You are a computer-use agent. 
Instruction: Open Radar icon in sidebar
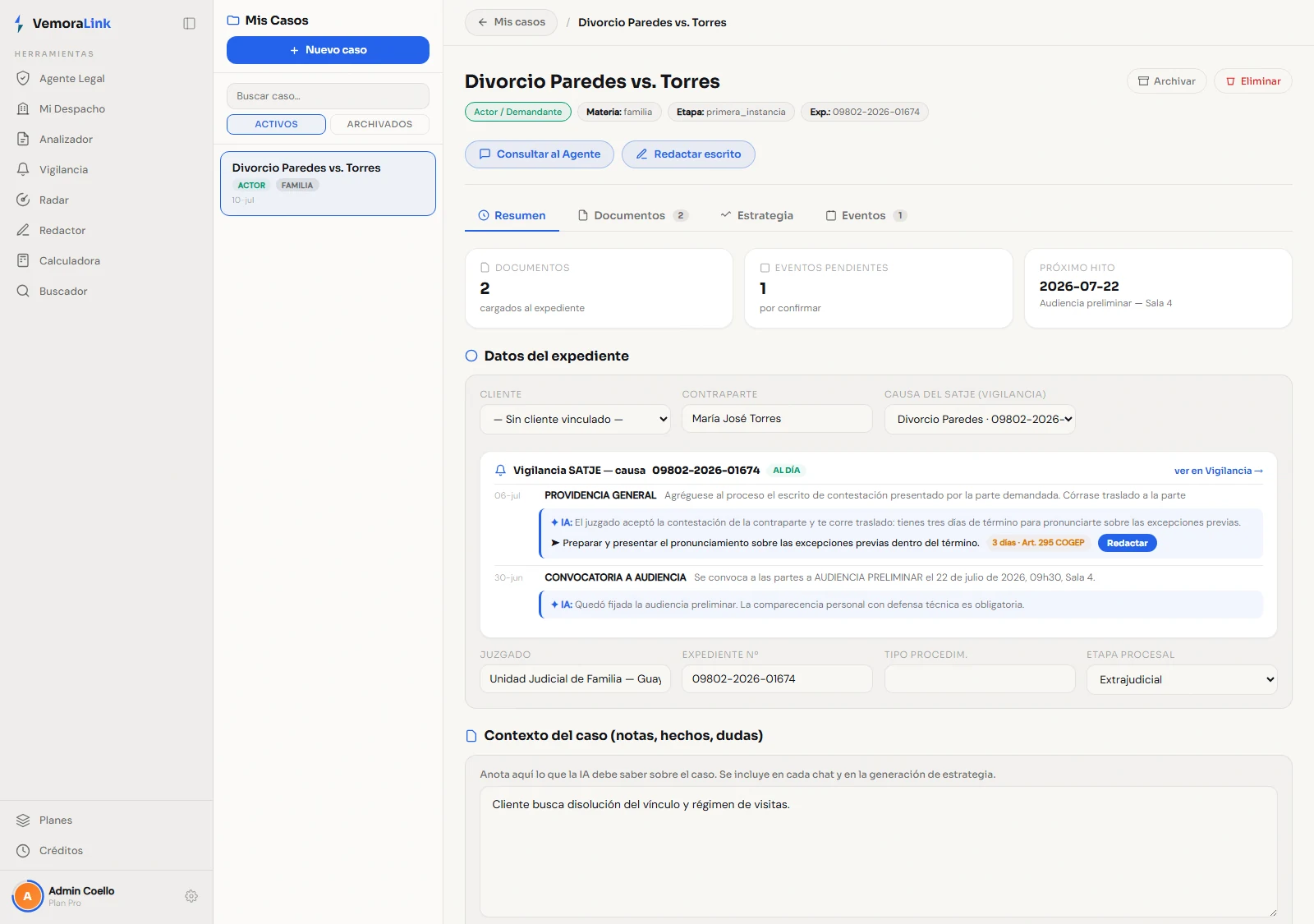(x=23, y=200)
